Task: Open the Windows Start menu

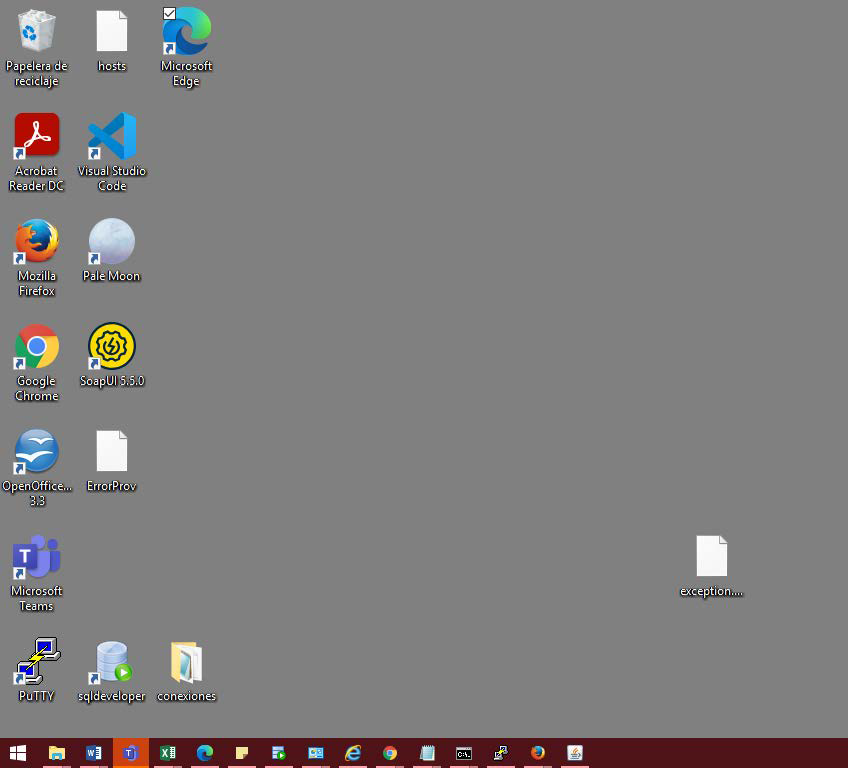Action: tap(18, 753)
